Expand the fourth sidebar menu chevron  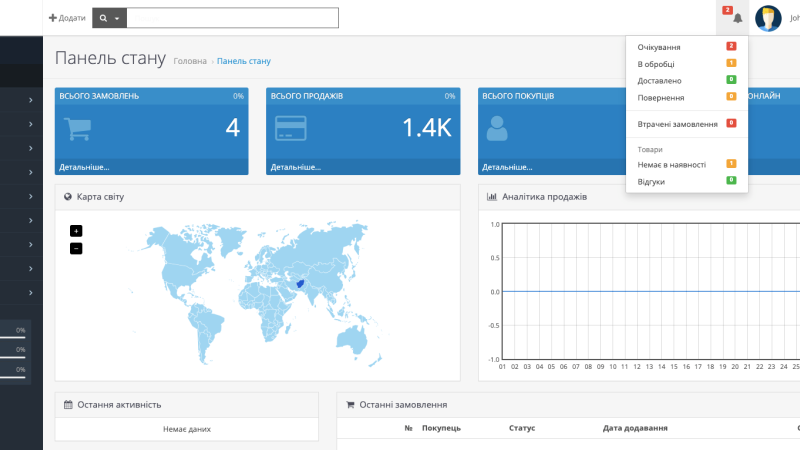click(31, 172)
